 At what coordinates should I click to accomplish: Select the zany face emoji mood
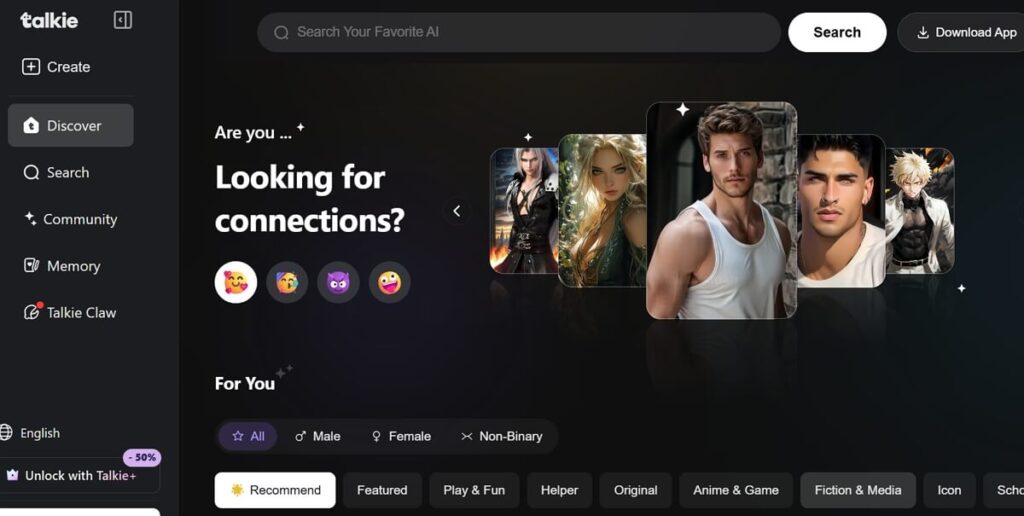coord(390,282)
